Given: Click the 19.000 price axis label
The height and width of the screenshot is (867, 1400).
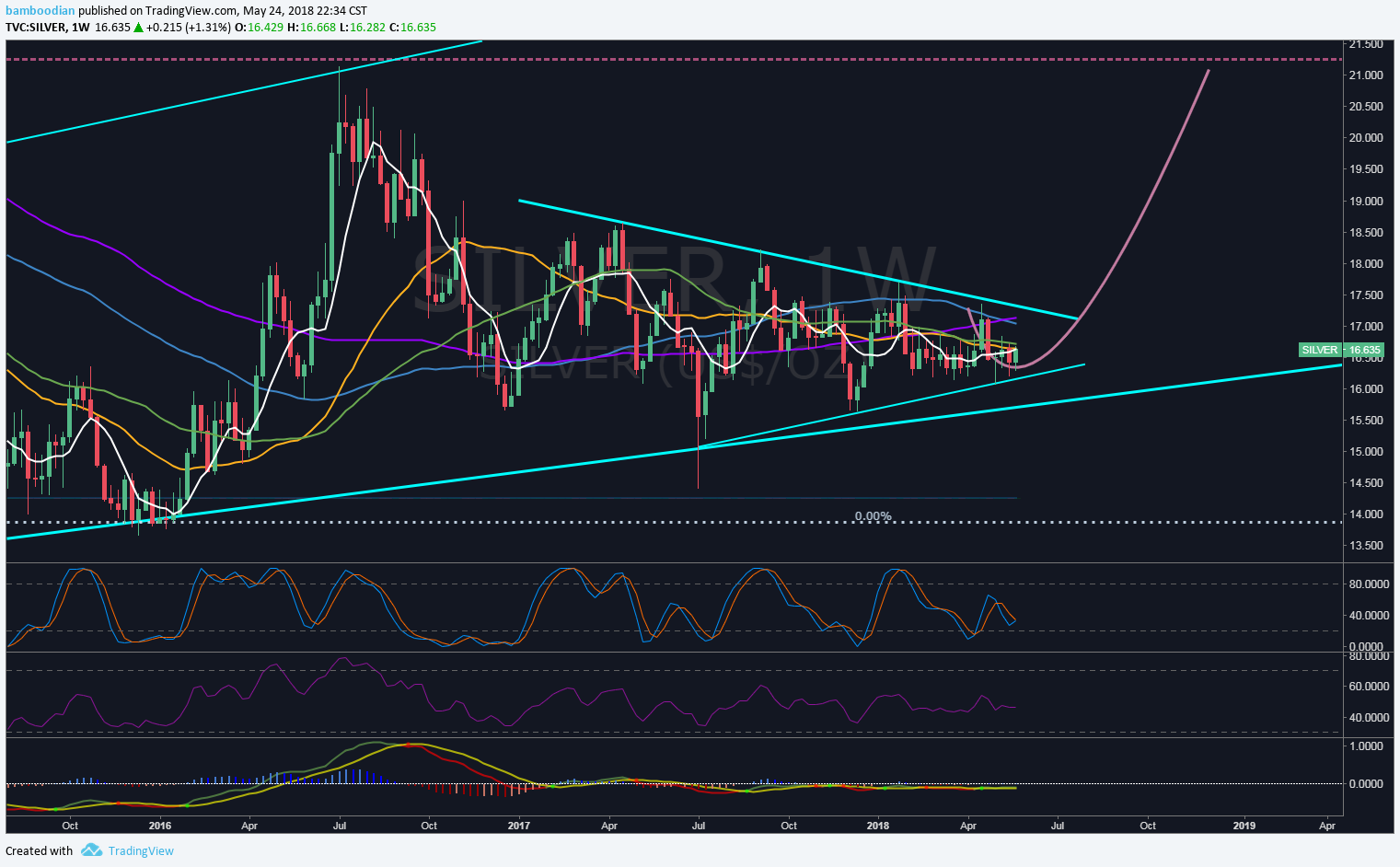Looking at the screenshot, I should click(x=1365, y=201).
